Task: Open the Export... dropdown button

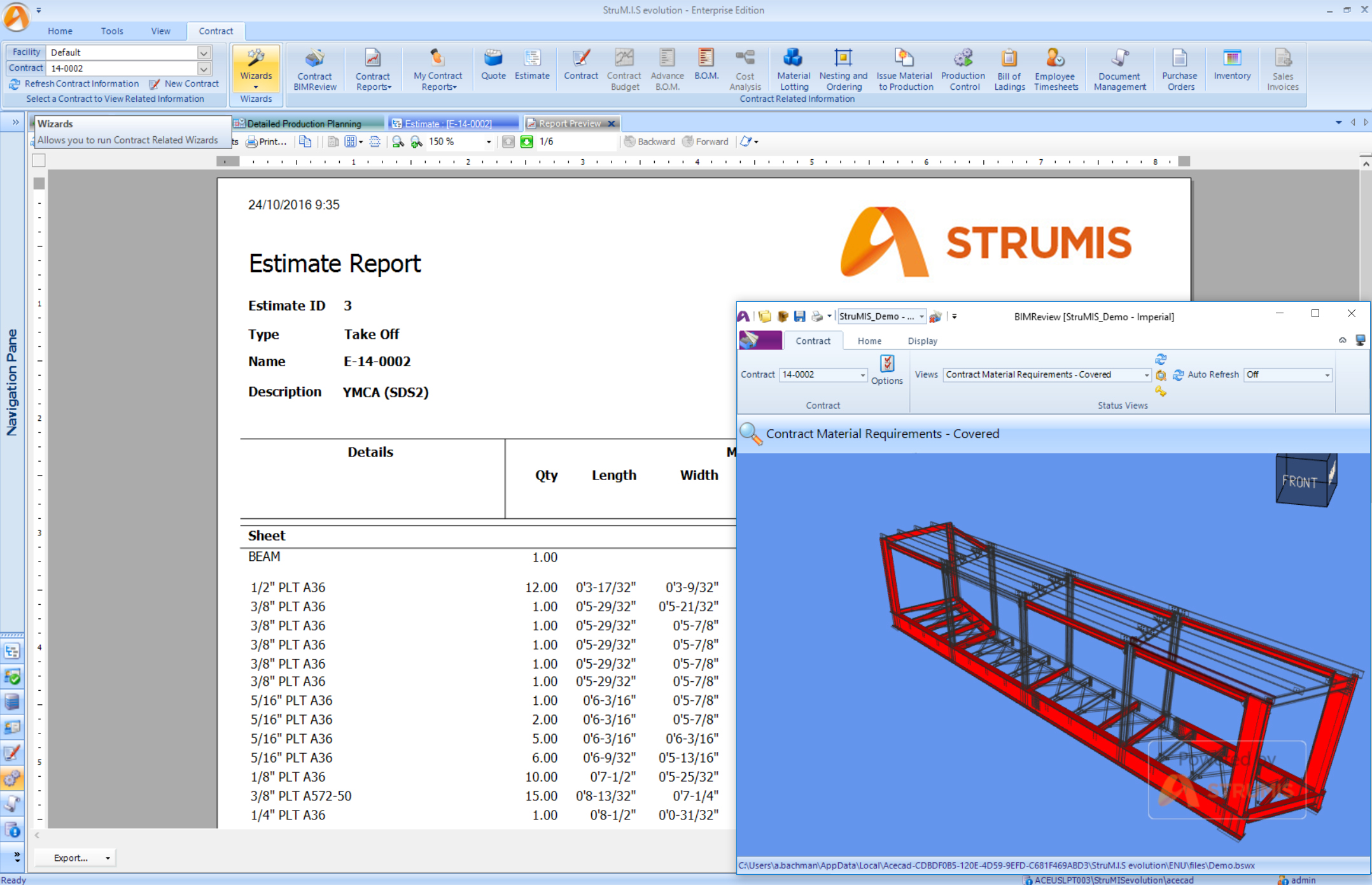Action: point(76,858)
